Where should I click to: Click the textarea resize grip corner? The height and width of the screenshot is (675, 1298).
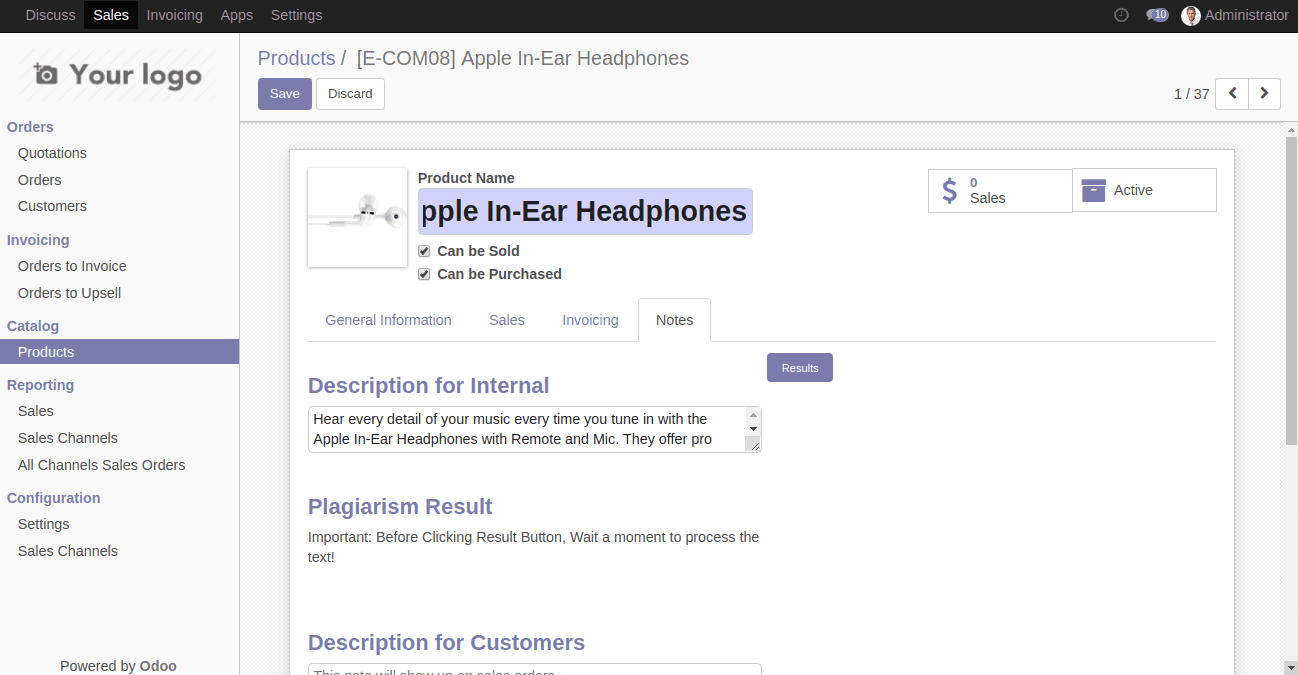point(753,444)
